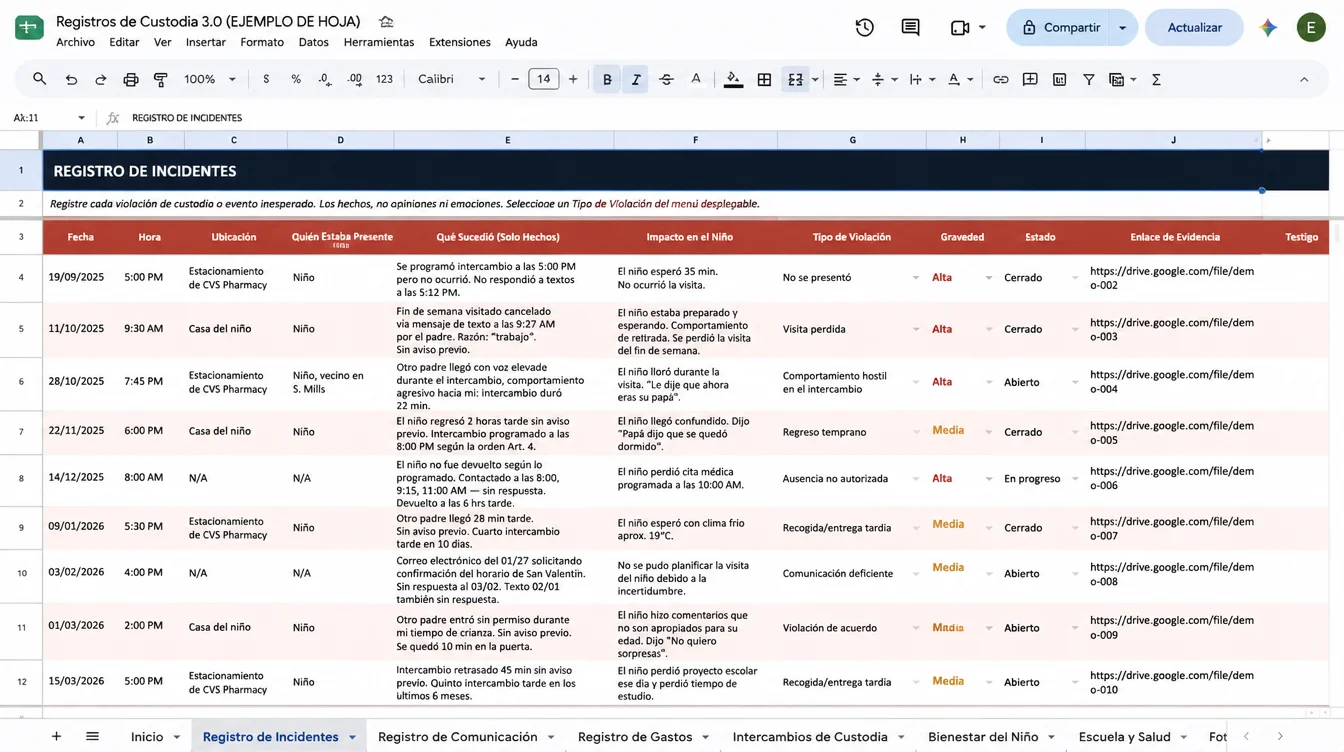
Task: Print the spreadsheet
Action: coord(131,79)
